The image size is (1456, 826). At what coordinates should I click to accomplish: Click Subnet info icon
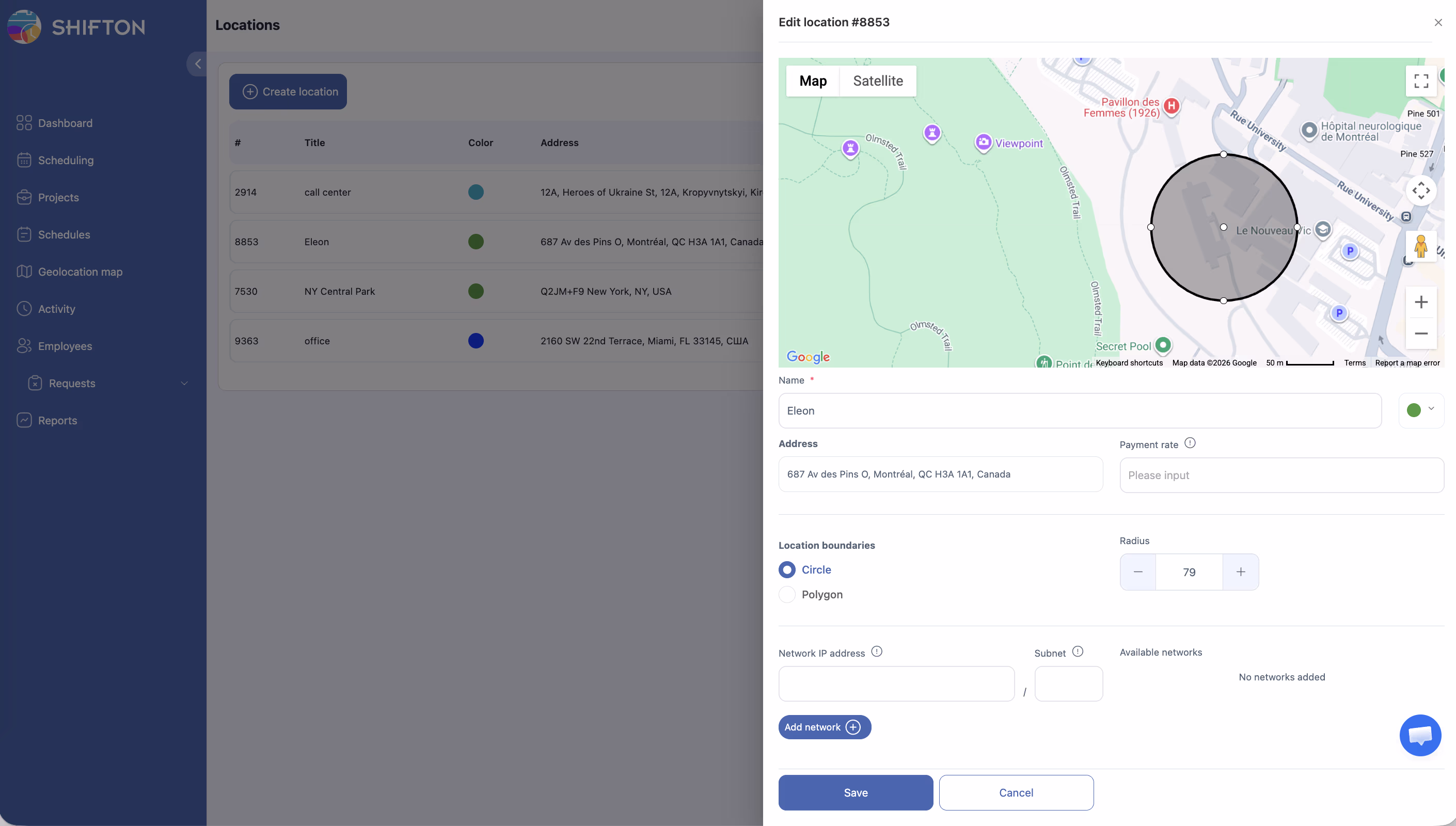tap(1077, 652)
